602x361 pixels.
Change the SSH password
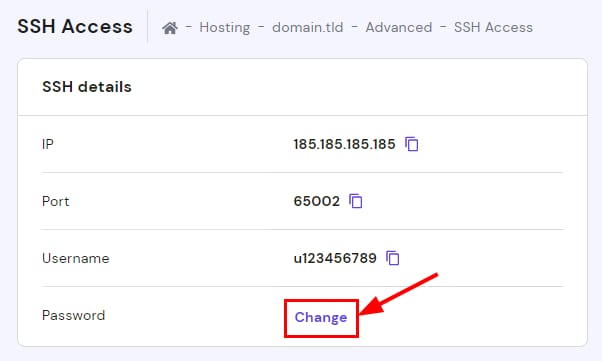pos(321,318)
